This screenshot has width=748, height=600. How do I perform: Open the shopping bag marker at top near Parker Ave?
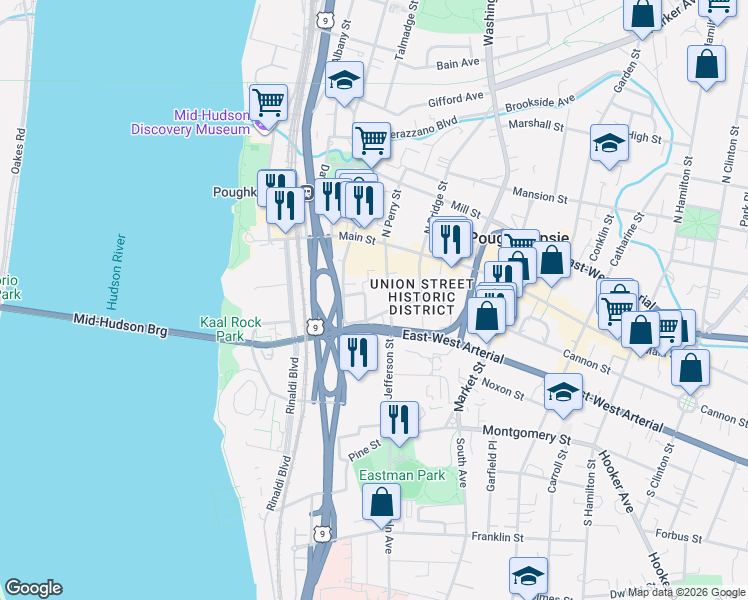643,14
